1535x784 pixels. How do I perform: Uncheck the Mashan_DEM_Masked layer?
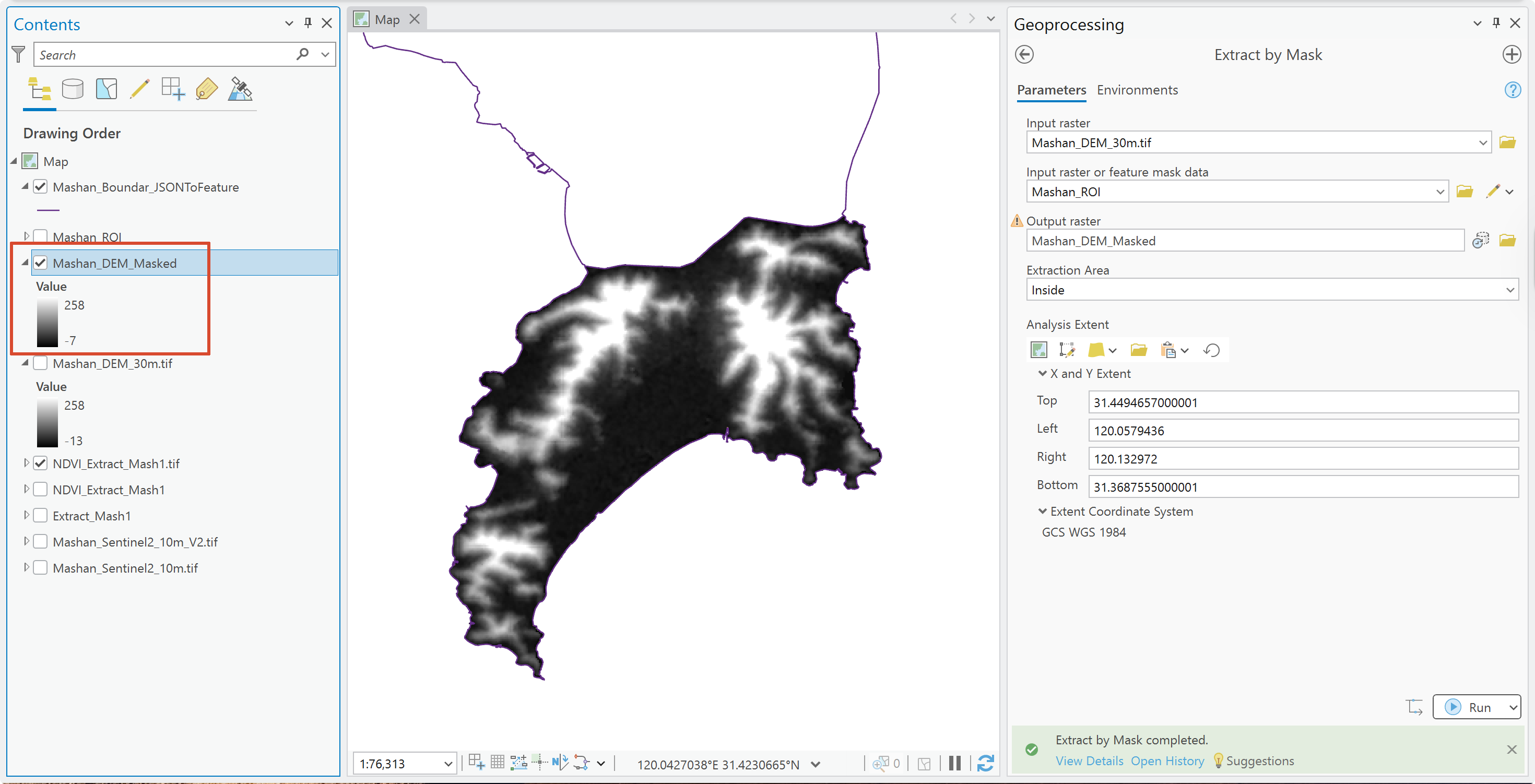[41, 263]
